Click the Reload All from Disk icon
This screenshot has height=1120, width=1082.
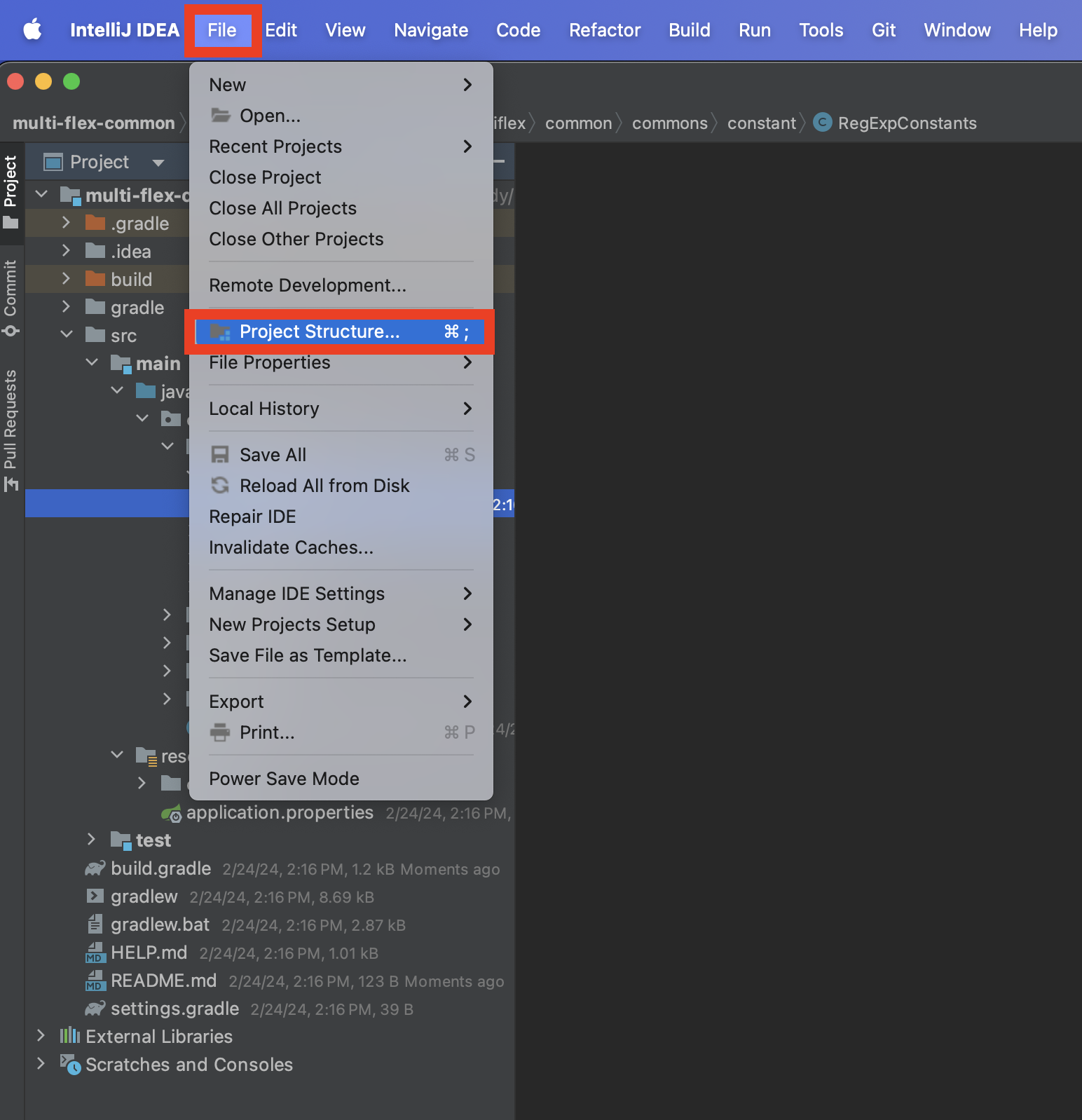coord(220,485)
